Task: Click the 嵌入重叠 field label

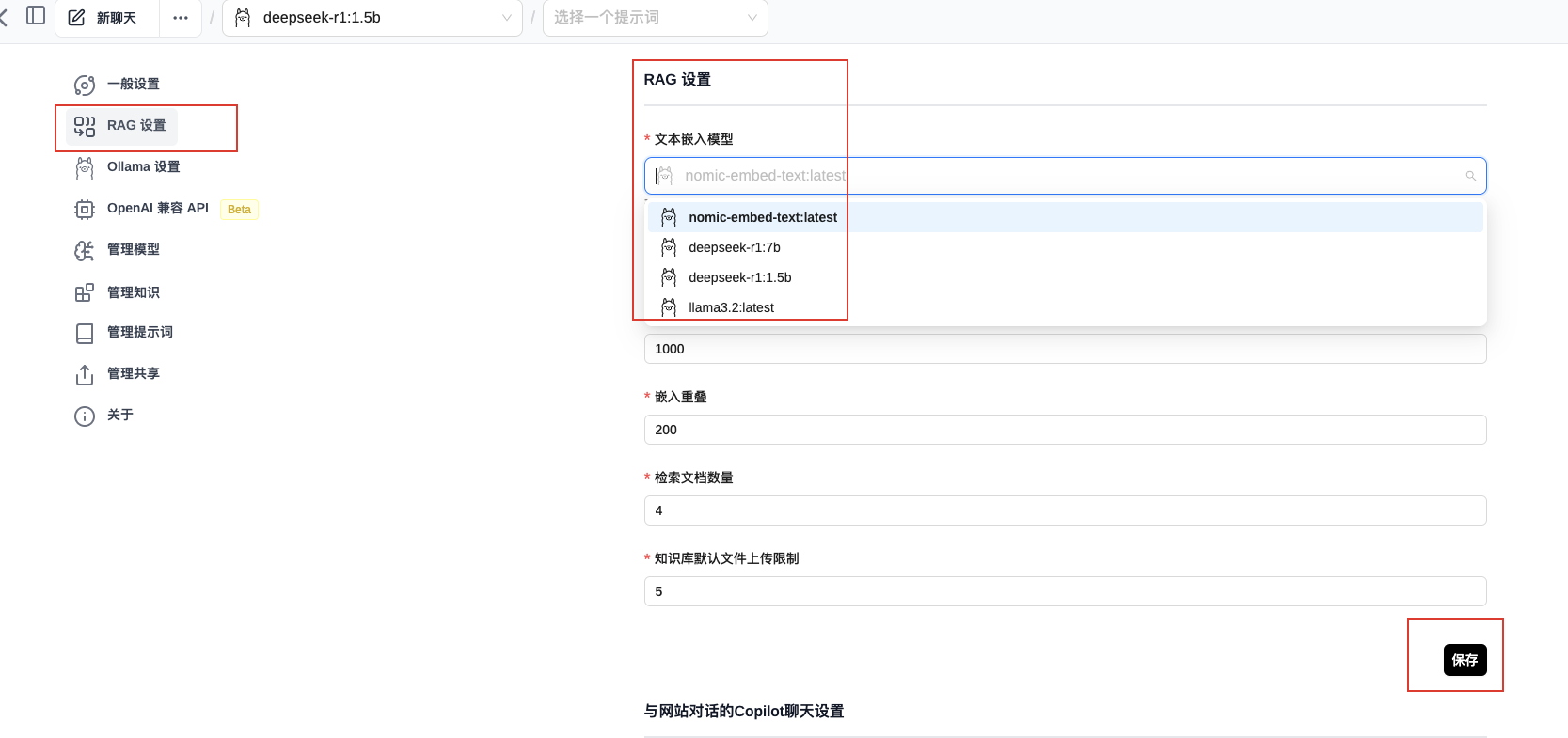Action: (x=681, y=397)
